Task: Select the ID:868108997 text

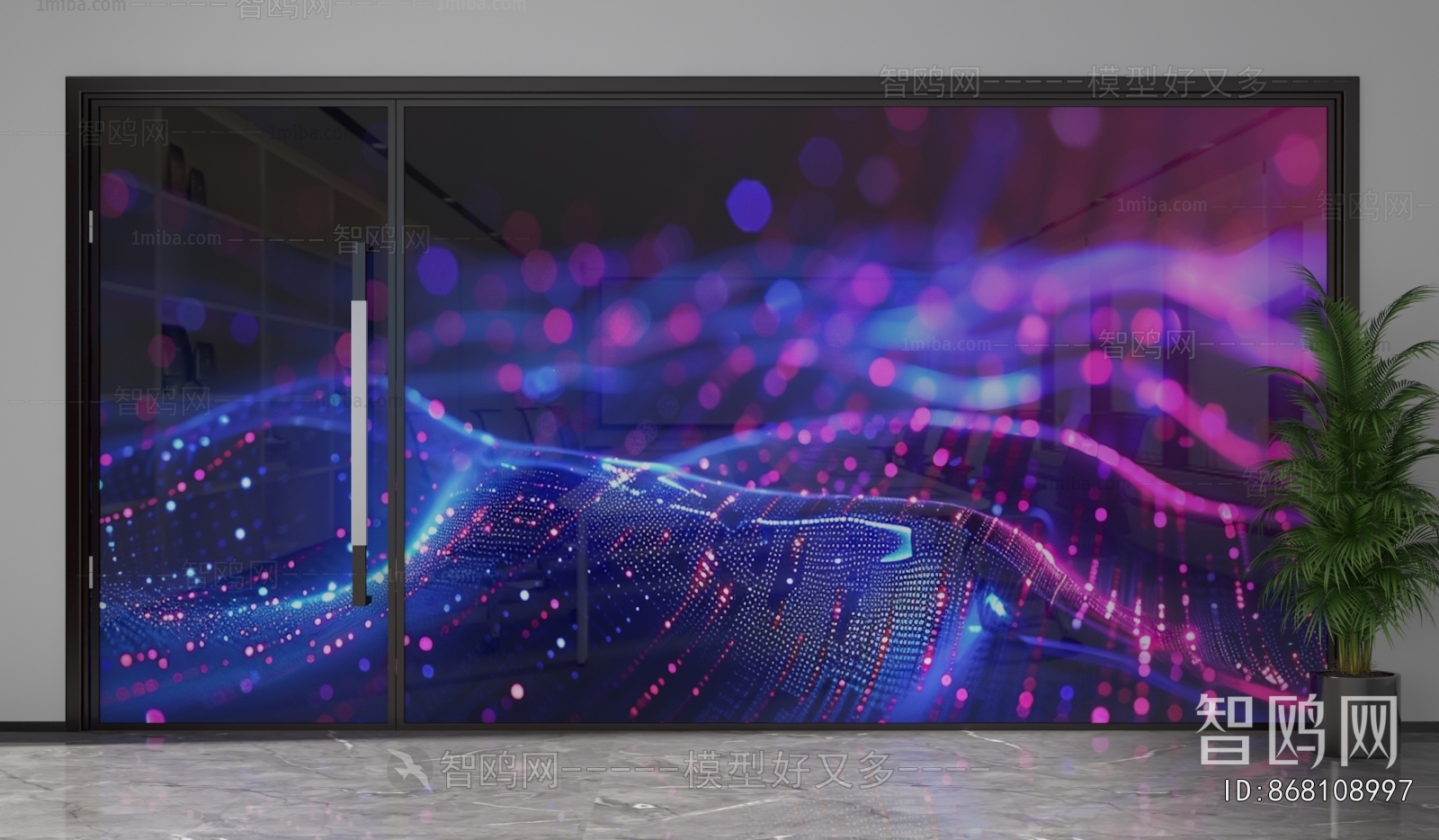Action: point(1318,791)
